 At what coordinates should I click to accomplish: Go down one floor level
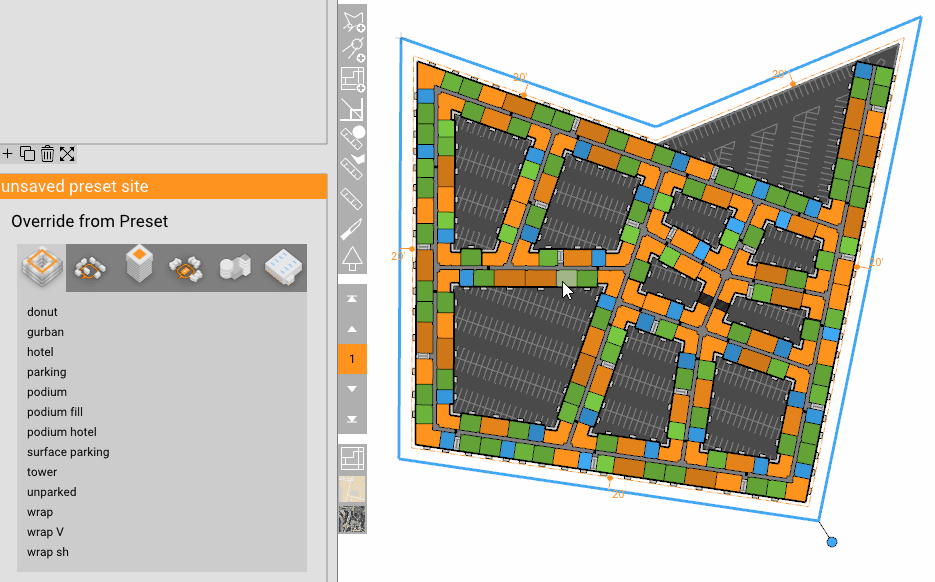point(352,389)
